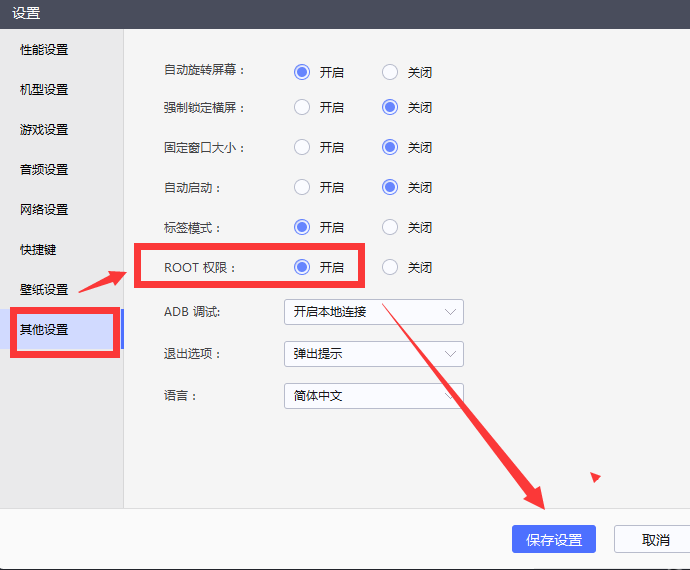Open 快捷键 settings page
This screenshot has width=690, height=570.
click(x=39, y=250)
